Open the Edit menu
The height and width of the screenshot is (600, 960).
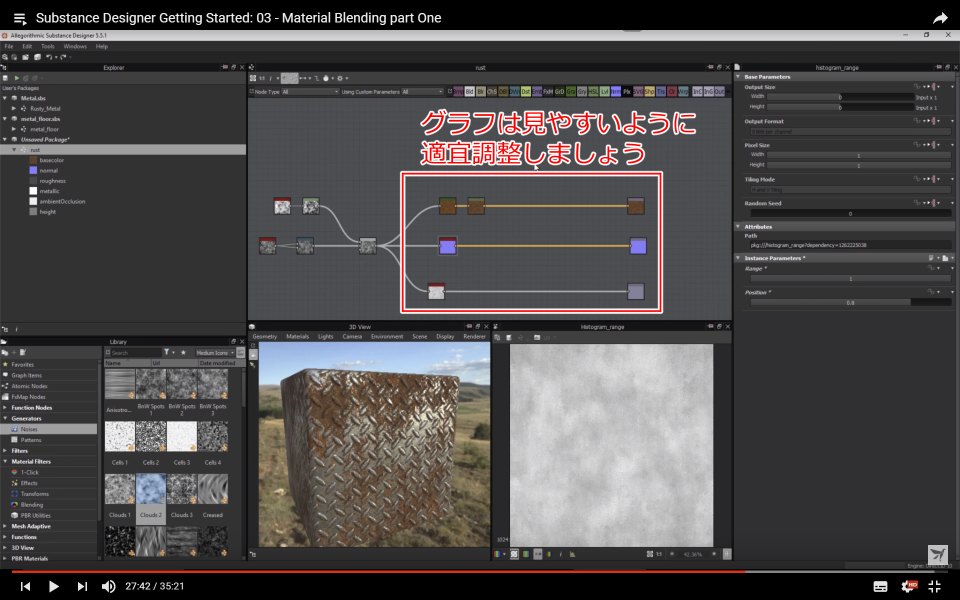click(x=27, y=47)
